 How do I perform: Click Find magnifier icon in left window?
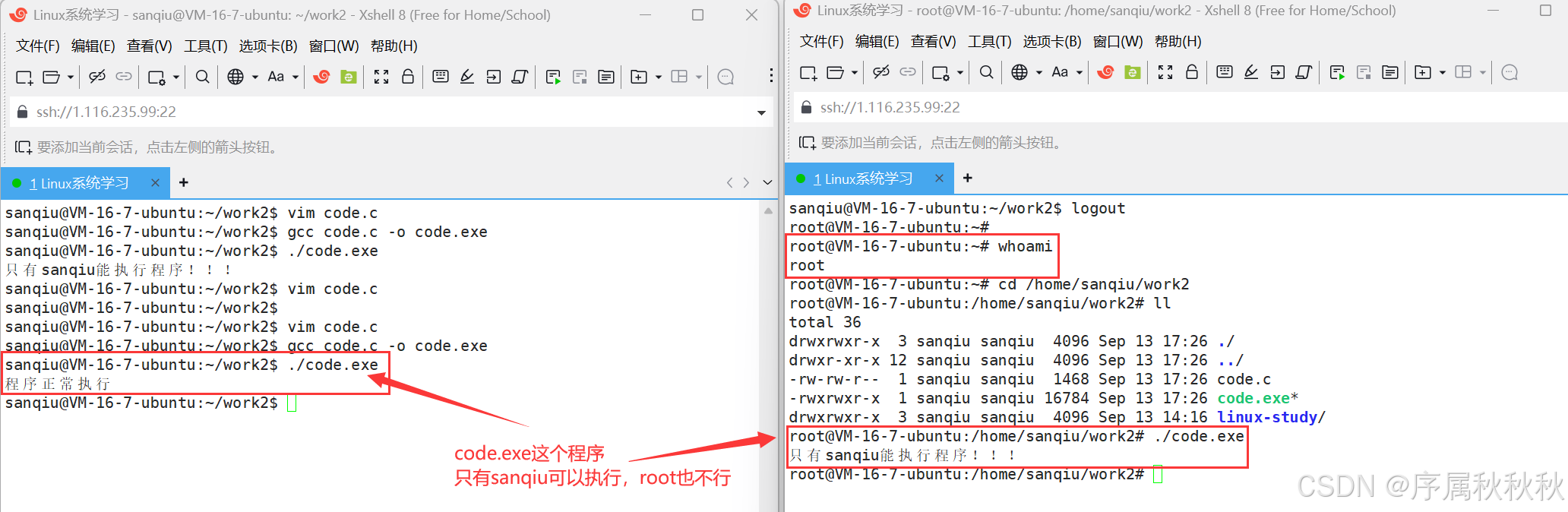(202, 77)
